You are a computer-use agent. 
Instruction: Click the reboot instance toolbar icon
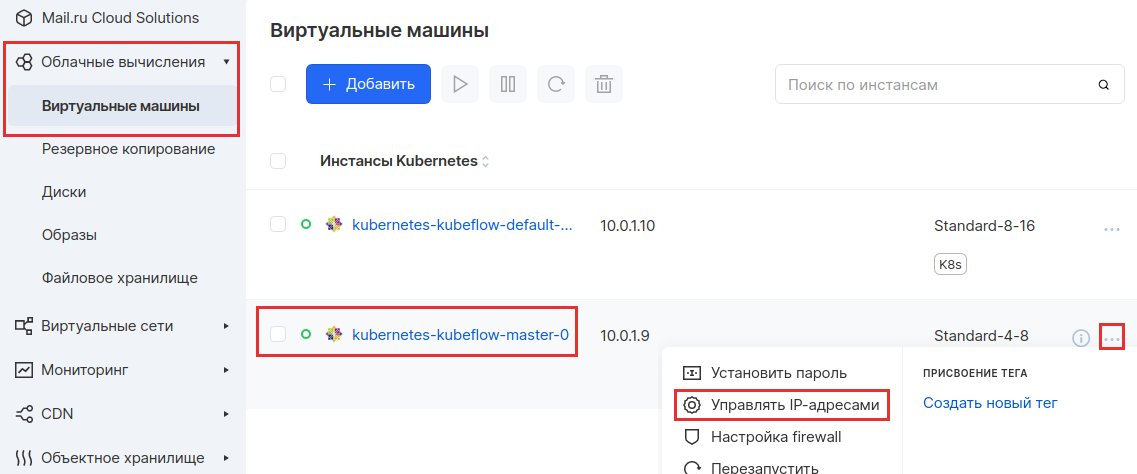(556, 84)
